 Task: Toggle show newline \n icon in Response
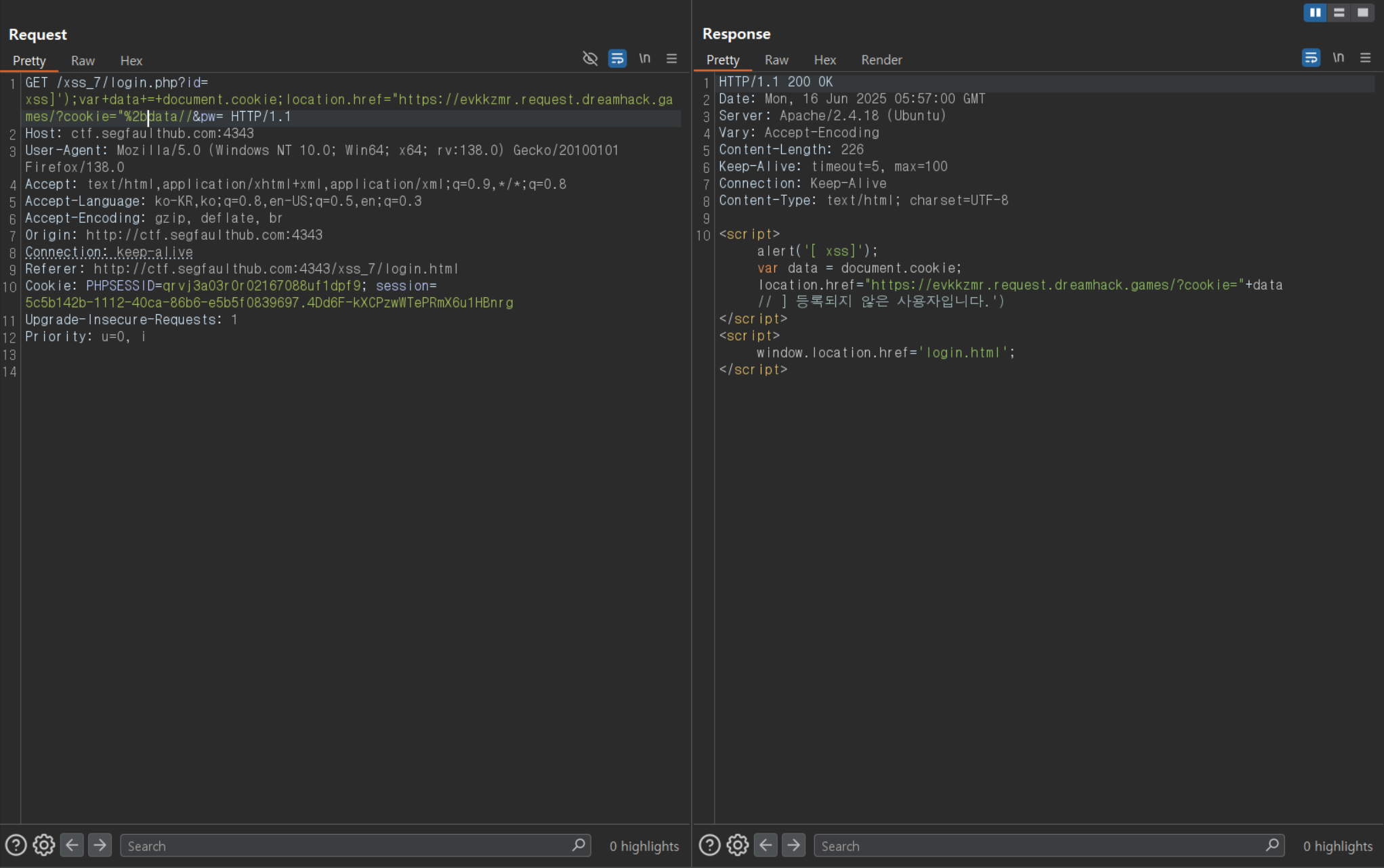coord(1338,58)
